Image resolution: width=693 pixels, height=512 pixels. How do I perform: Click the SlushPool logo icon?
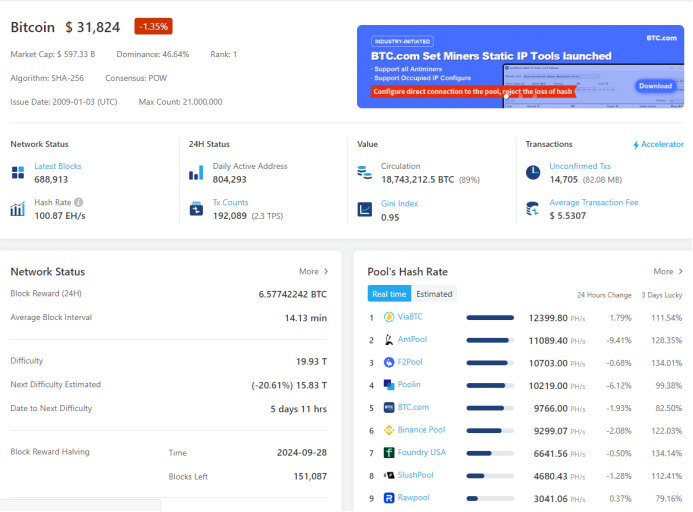tap(389, 475)
